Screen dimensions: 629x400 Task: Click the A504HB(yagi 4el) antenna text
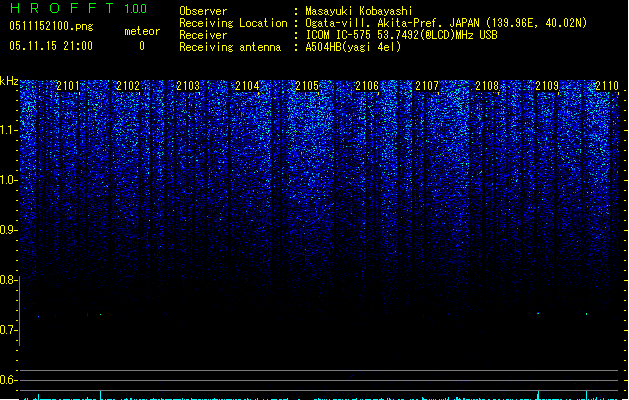(x=353, y=47)
